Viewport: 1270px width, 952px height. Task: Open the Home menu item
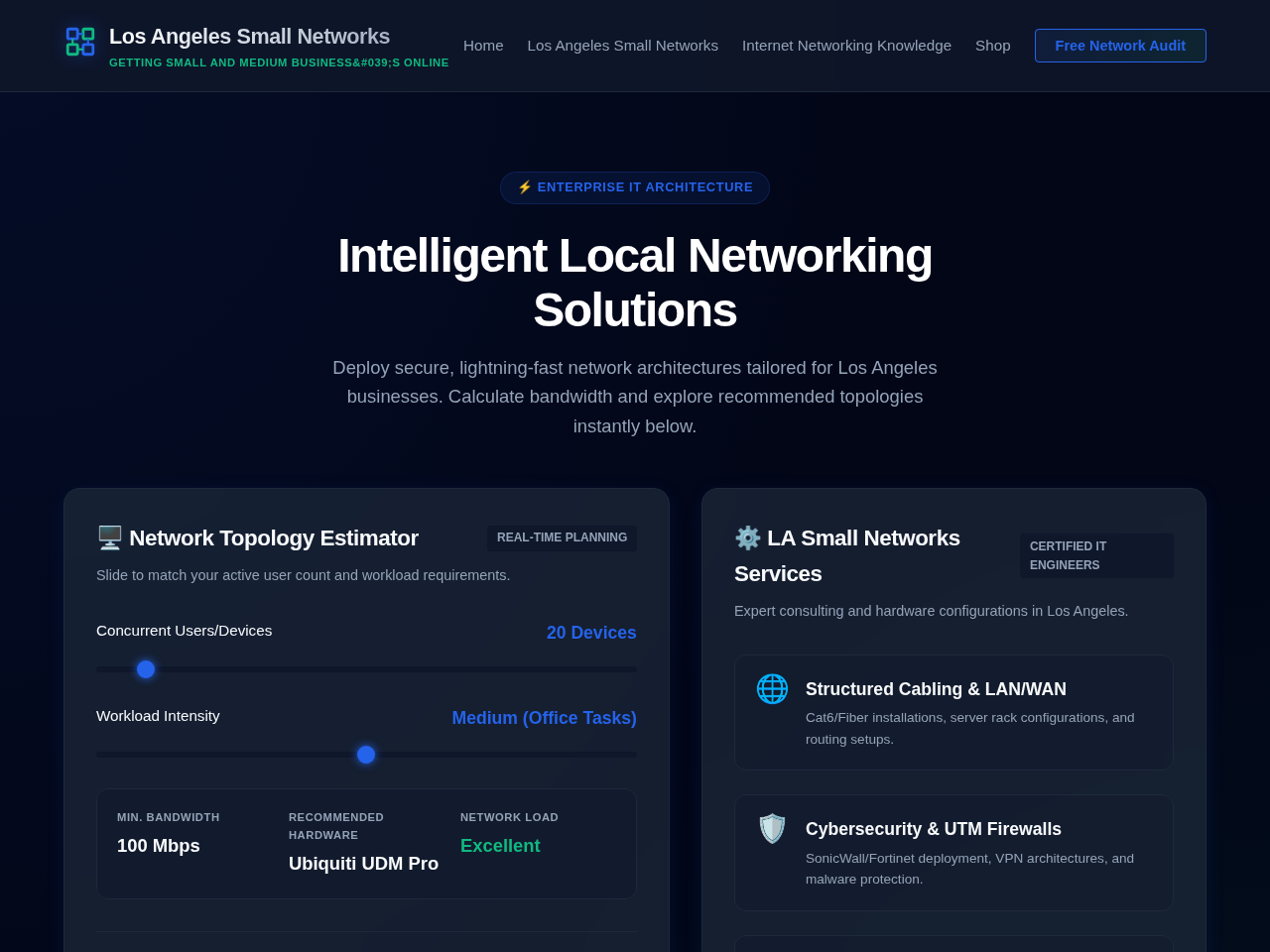[483, 46]
